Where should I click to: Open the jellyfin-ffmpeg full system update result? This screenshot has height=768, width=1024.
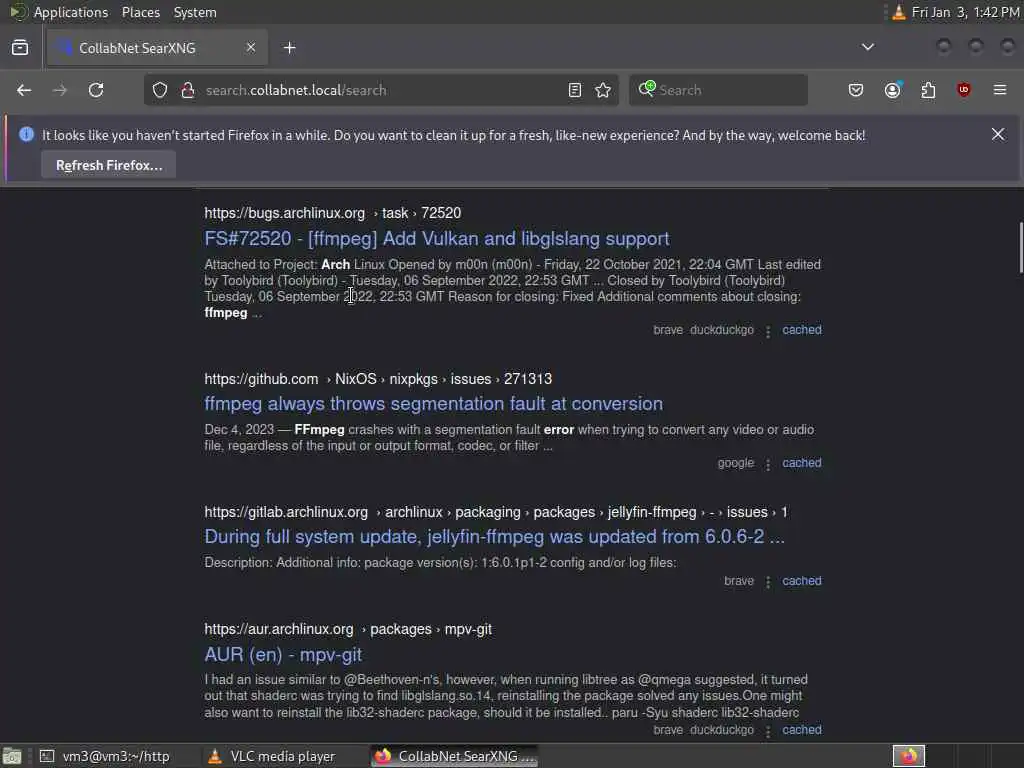pyautogui.click(x=494, y=537)
